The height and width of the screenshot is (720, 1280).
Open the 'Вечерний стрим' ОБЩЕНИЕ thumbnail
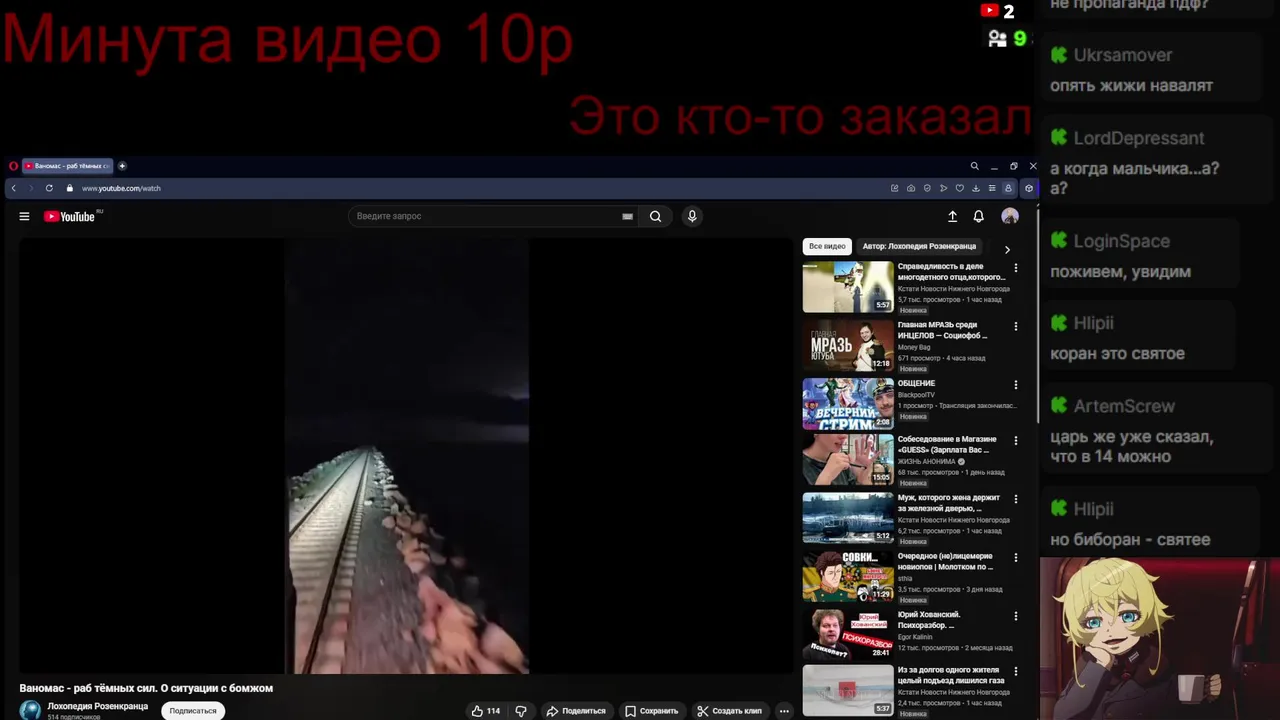tap(848, 403)
